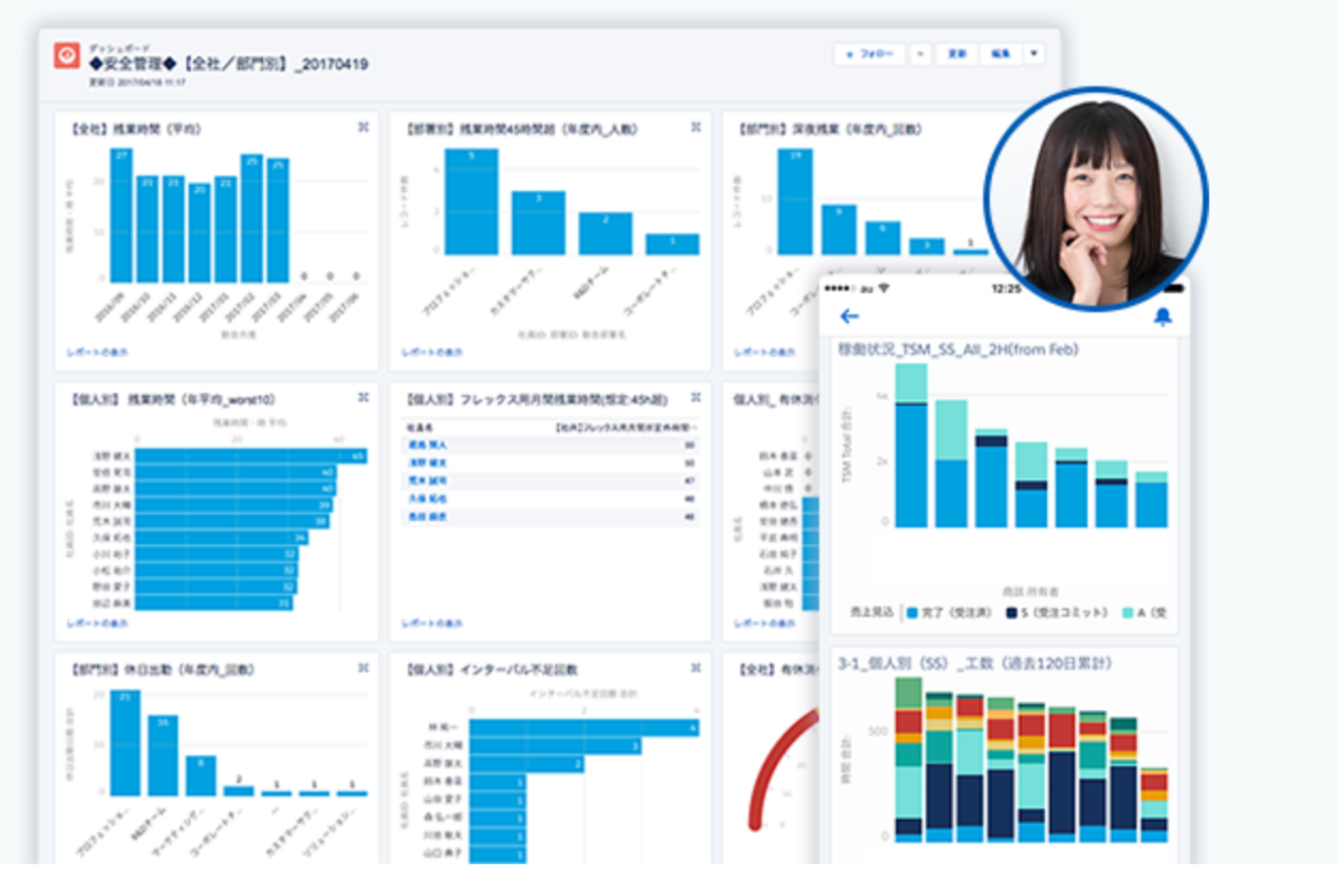Expand the 【全社】残業時間（平均） chart
Viewport: 1338px width, 896px height.
[363, 128]
